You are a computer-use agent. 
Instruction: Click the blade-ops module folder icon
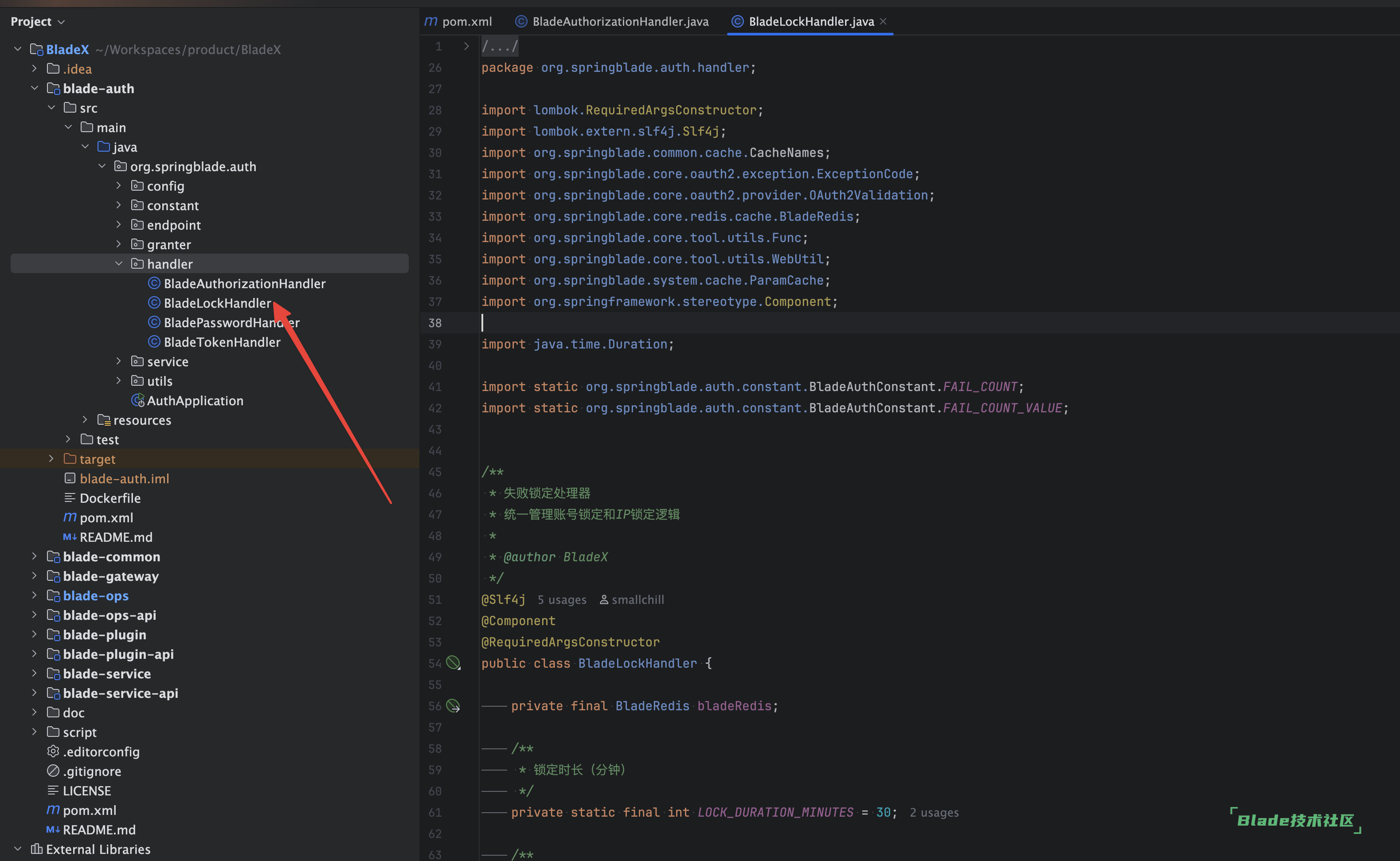click(x=53, y=595)
